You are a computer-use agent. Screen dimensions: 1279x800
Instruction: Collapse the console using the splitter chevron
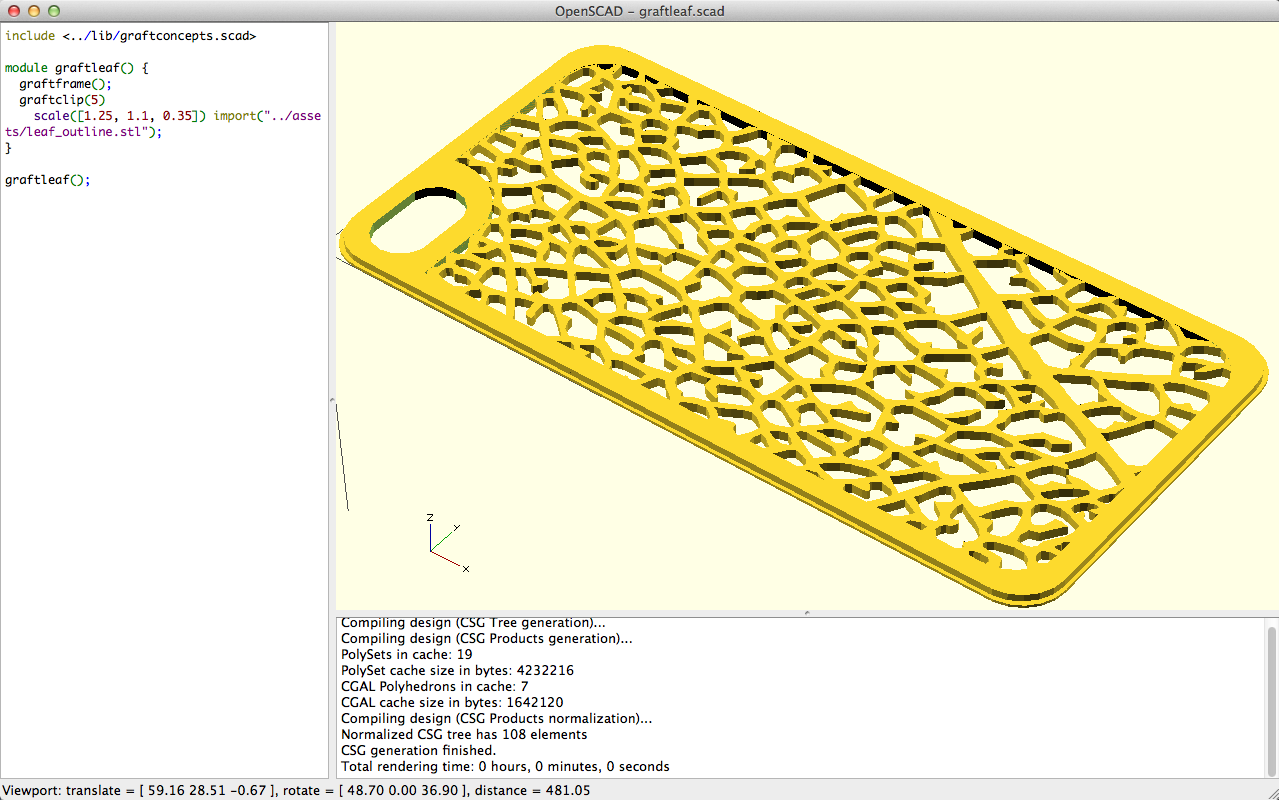[805, 613]
